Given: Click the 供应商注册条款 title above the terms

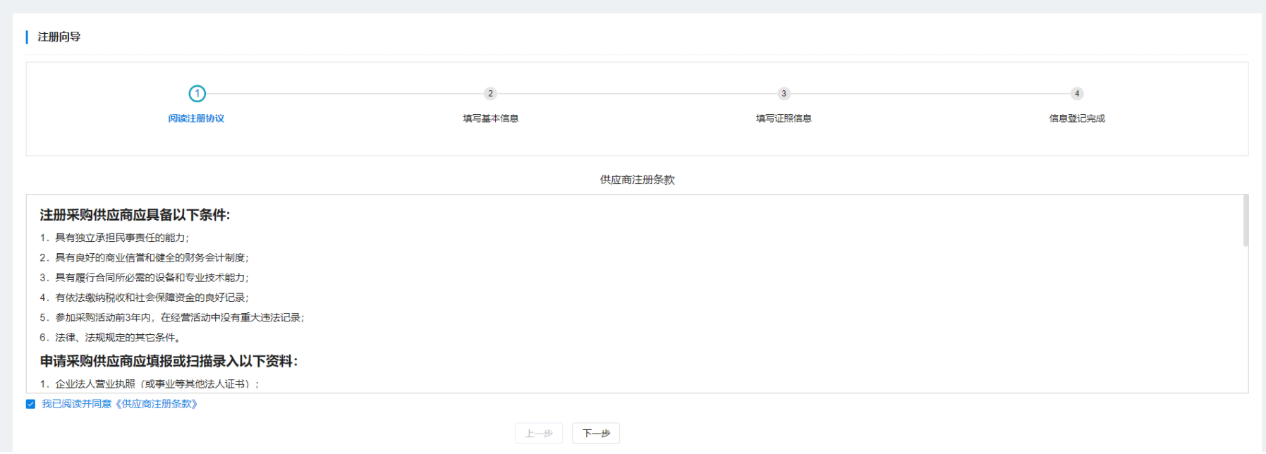Looking at the screenshot, I should click(637, 180).
